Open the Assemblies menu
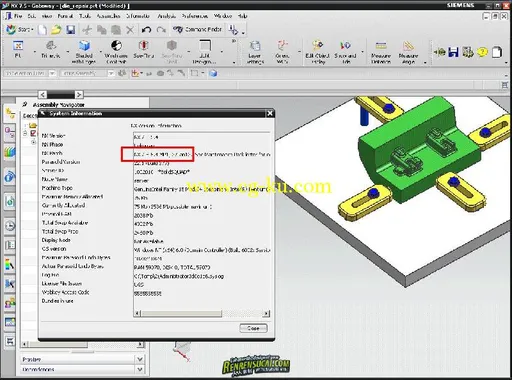The image size is (512, 380). tap(108, 16)
